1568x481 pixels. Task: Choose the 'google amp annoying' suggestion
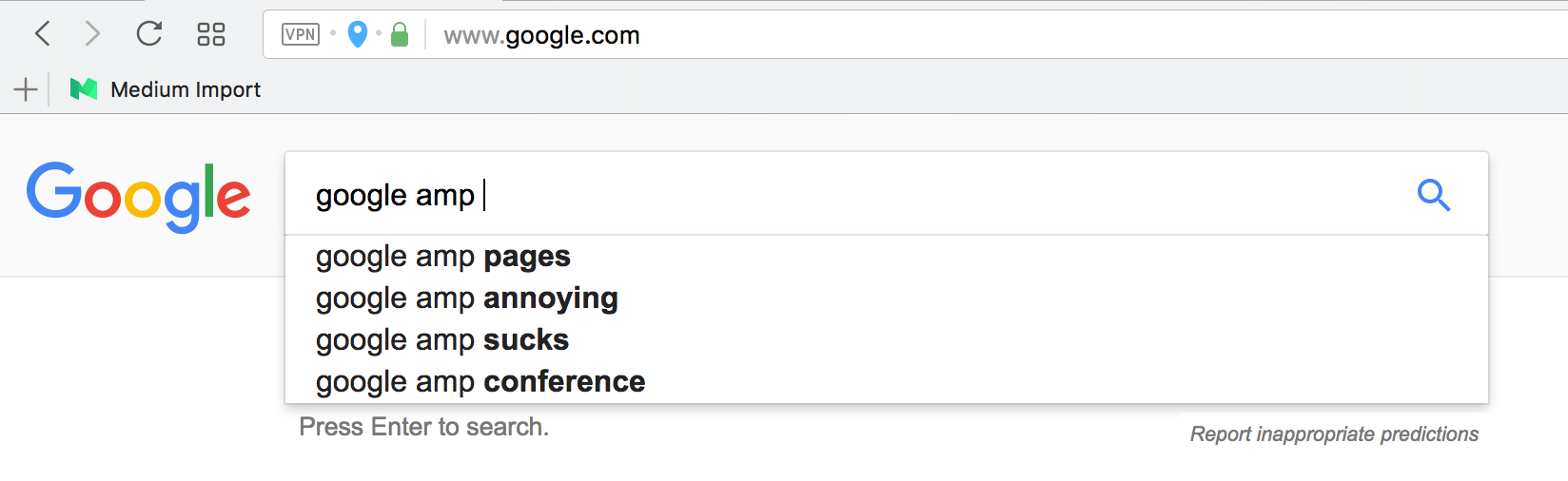(467, 298)
